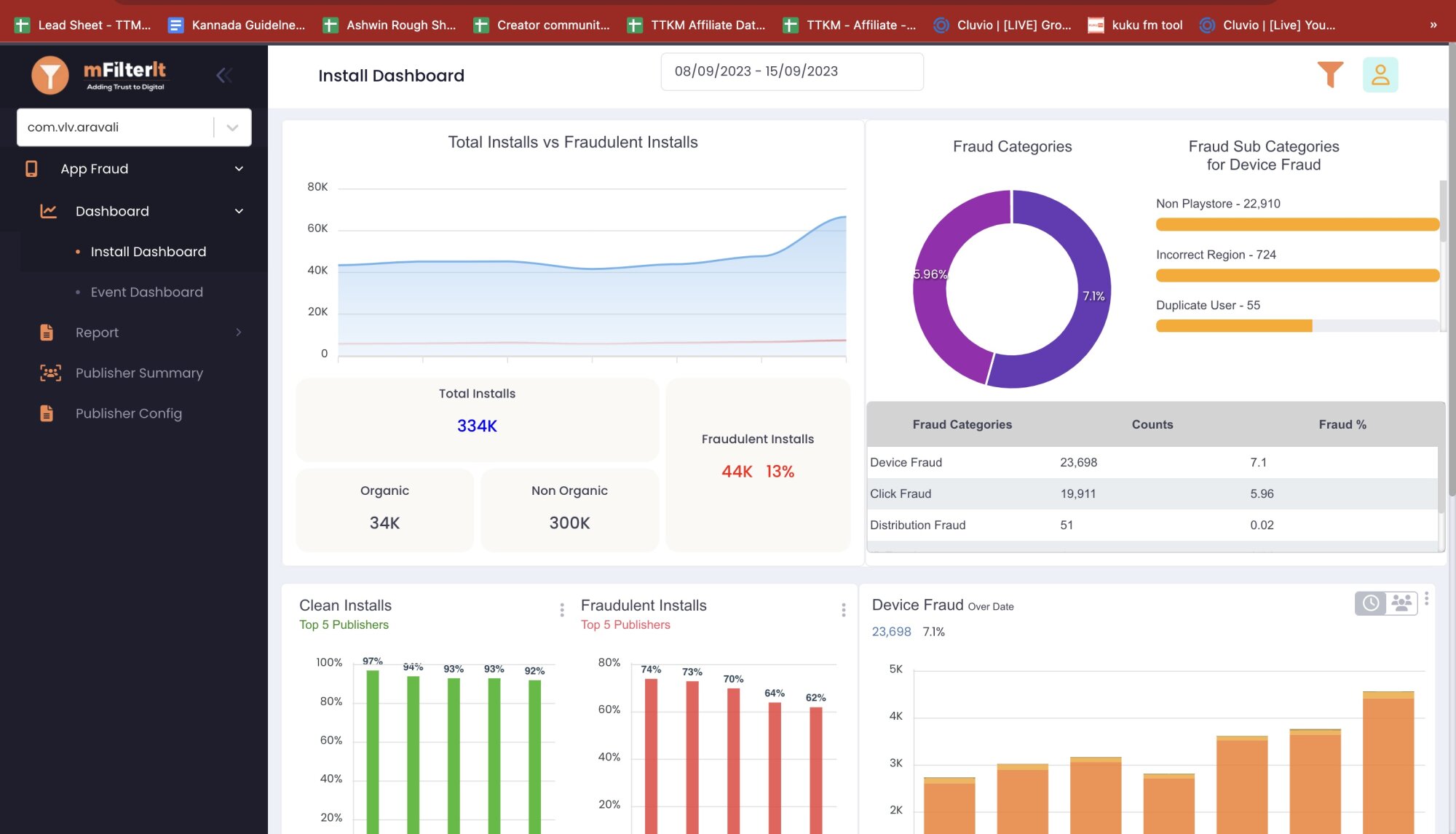This screenshot has height=834, width=1456.
Task: Open the Ashwin Rough Sheet bookmark
Action: [x=389, y=25]
